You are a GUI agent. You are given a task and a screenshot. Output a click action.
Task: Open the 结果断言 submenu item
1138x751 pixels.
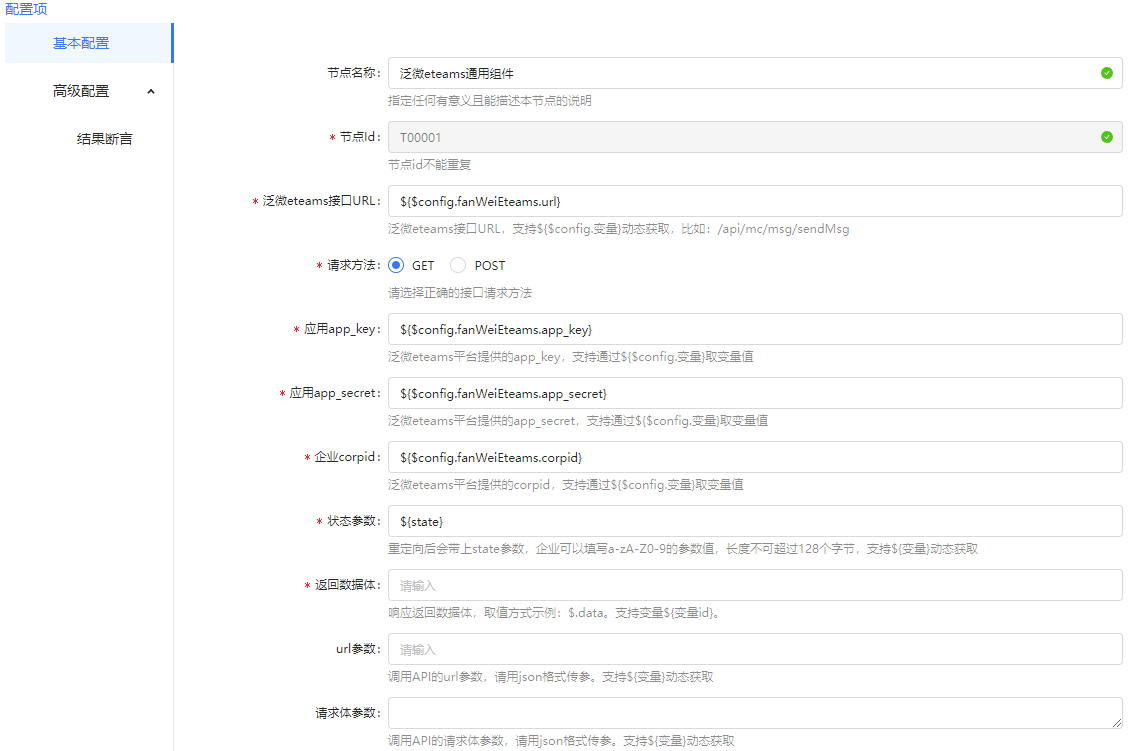pos(104,139)
